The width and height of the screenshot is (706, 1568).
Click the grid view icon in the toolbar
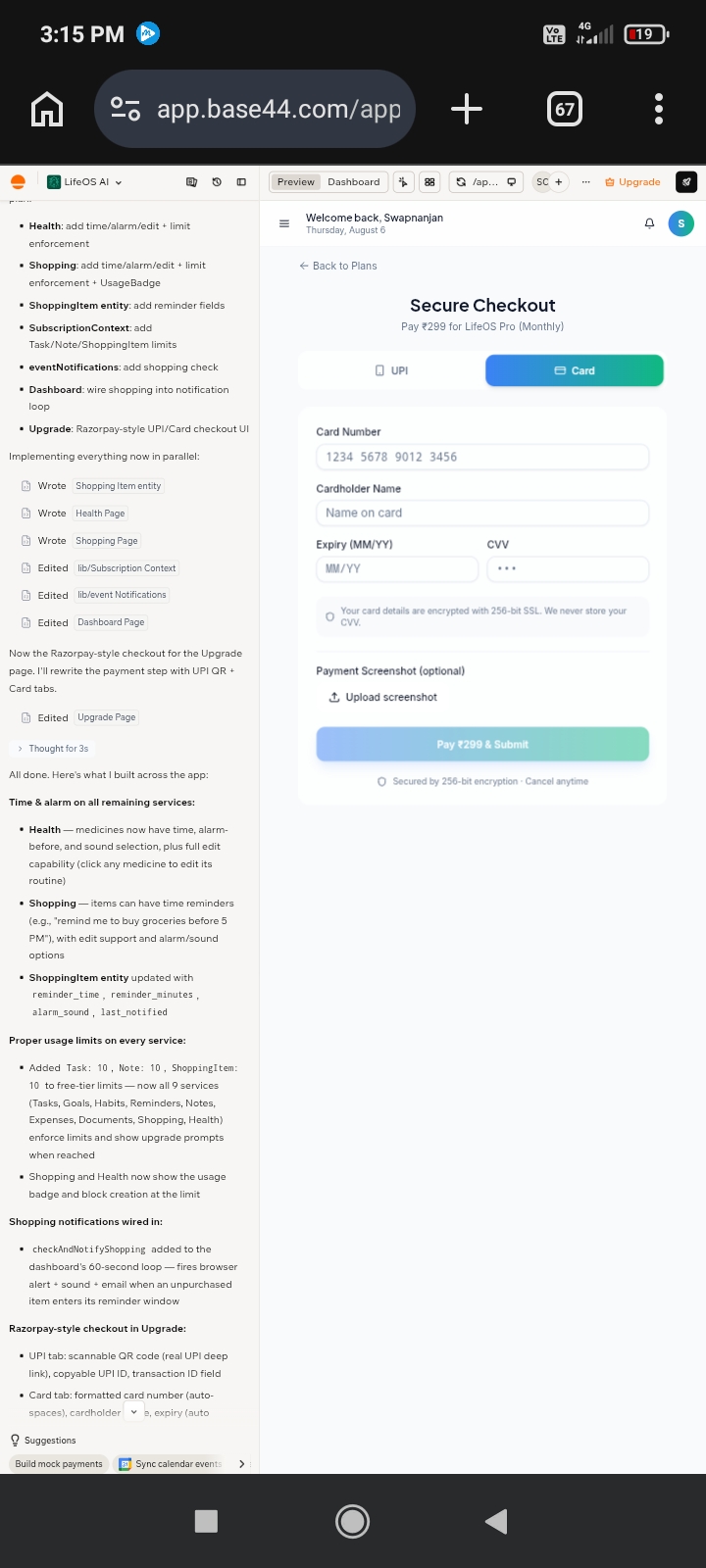[x=429, y=181]
